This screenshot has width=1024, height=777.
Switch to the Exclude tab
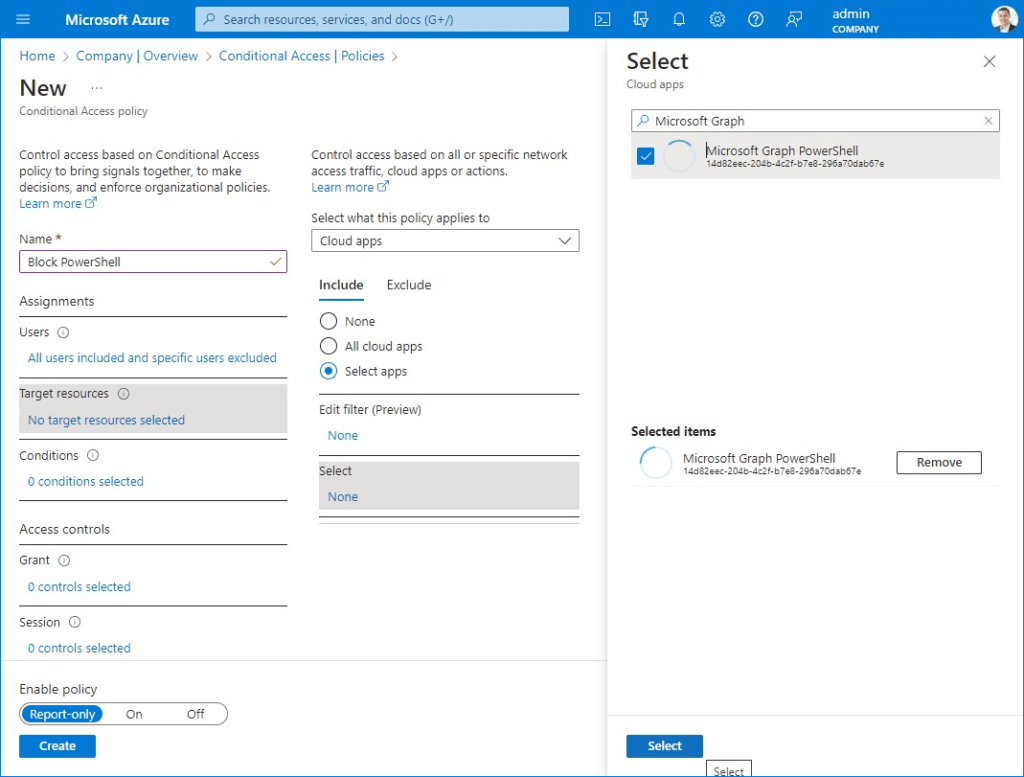point(409,285)
